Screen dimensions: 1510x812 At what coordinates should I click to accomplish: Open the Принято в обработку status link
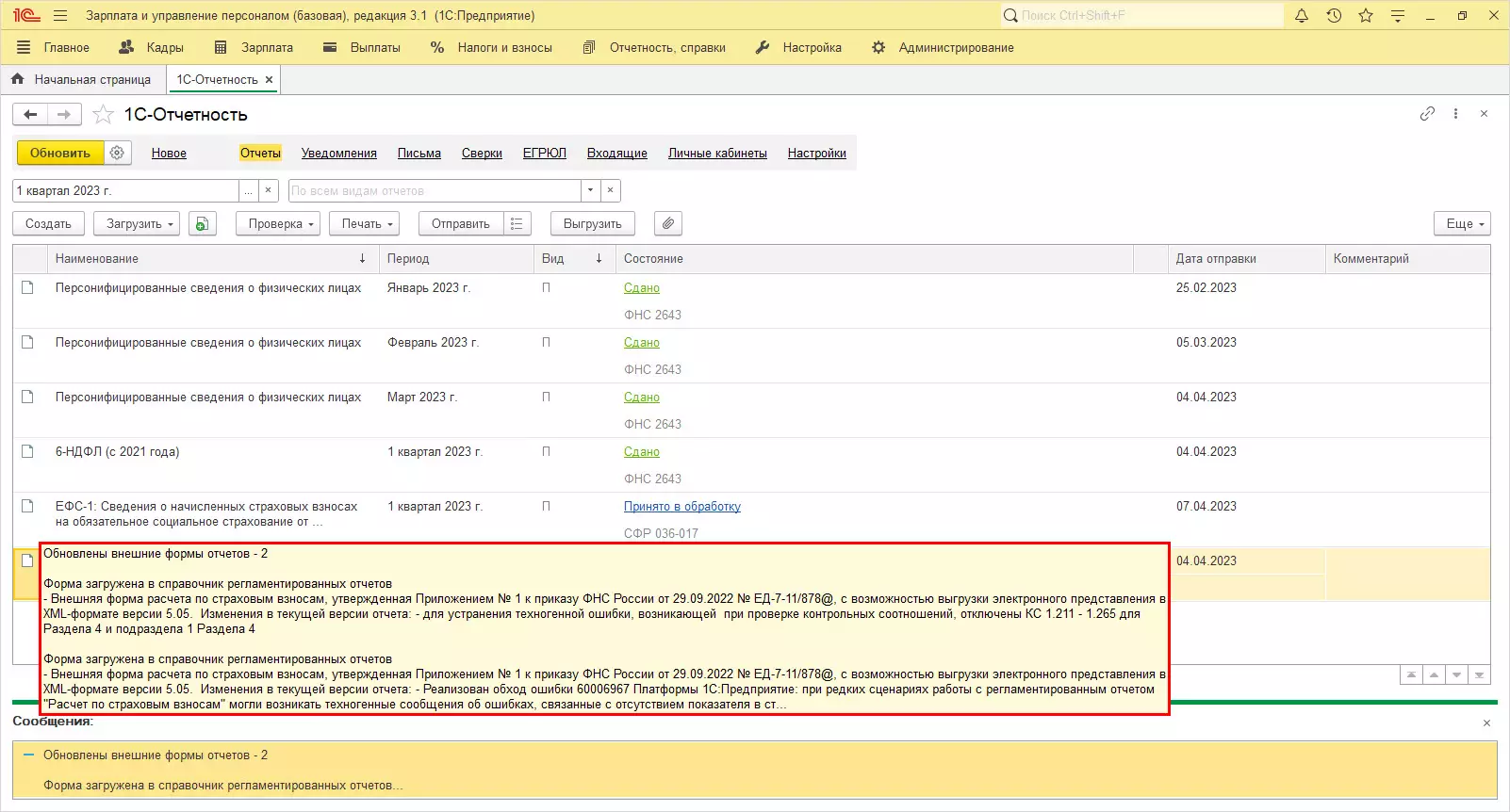[x=681, y=507]
